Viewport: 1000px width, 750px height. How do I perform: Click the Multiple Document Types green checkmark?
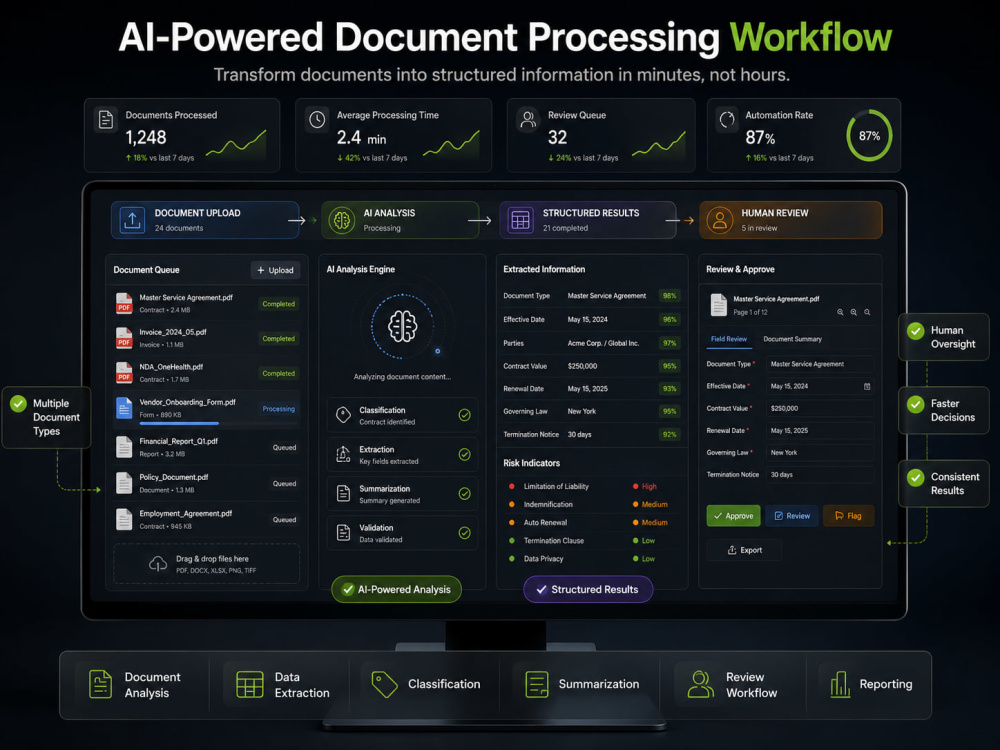pos(18,404)
